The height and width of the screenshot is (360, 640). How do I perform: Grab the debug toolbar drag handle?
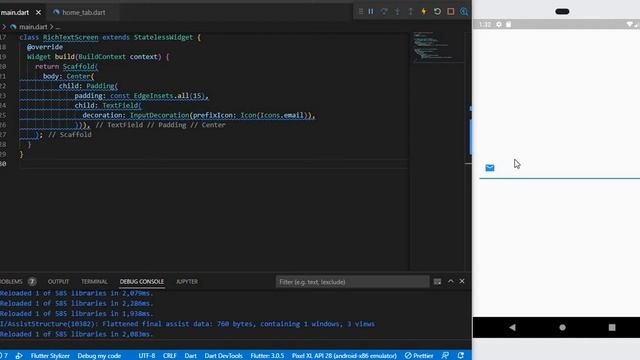(x=360, y=12)
